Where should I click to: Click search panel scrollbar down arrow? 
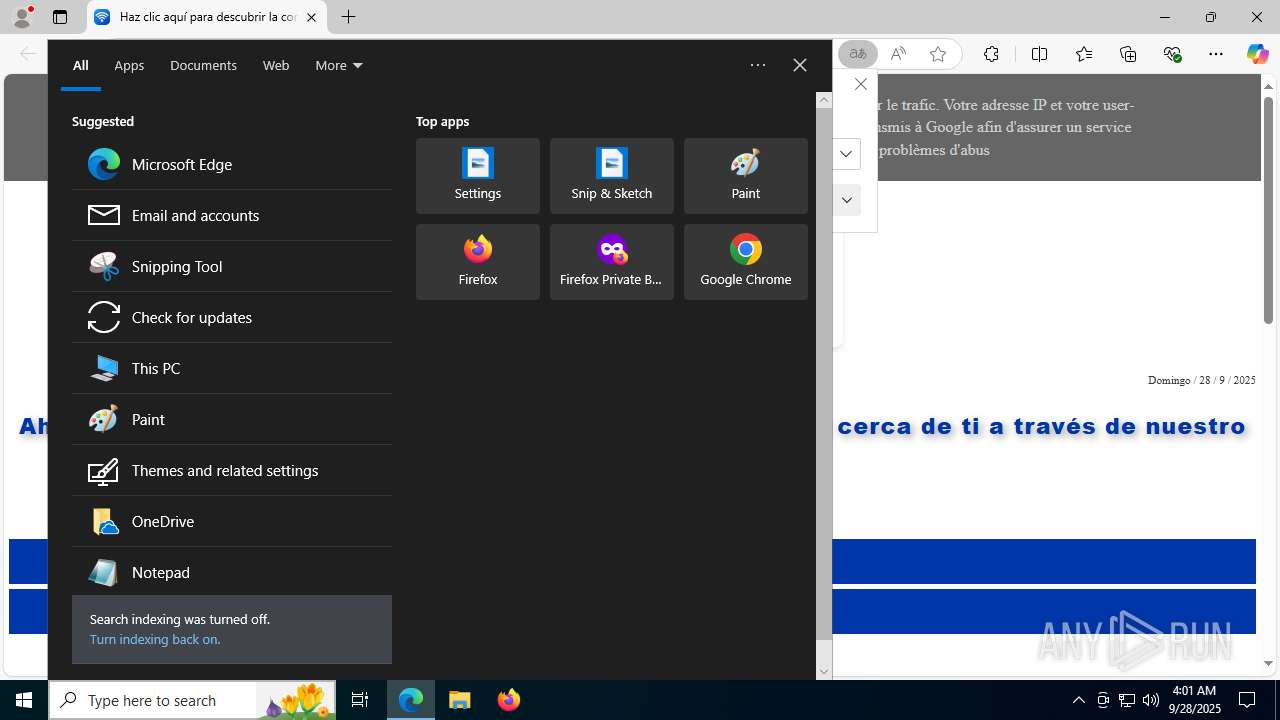(x=824, y=671)
